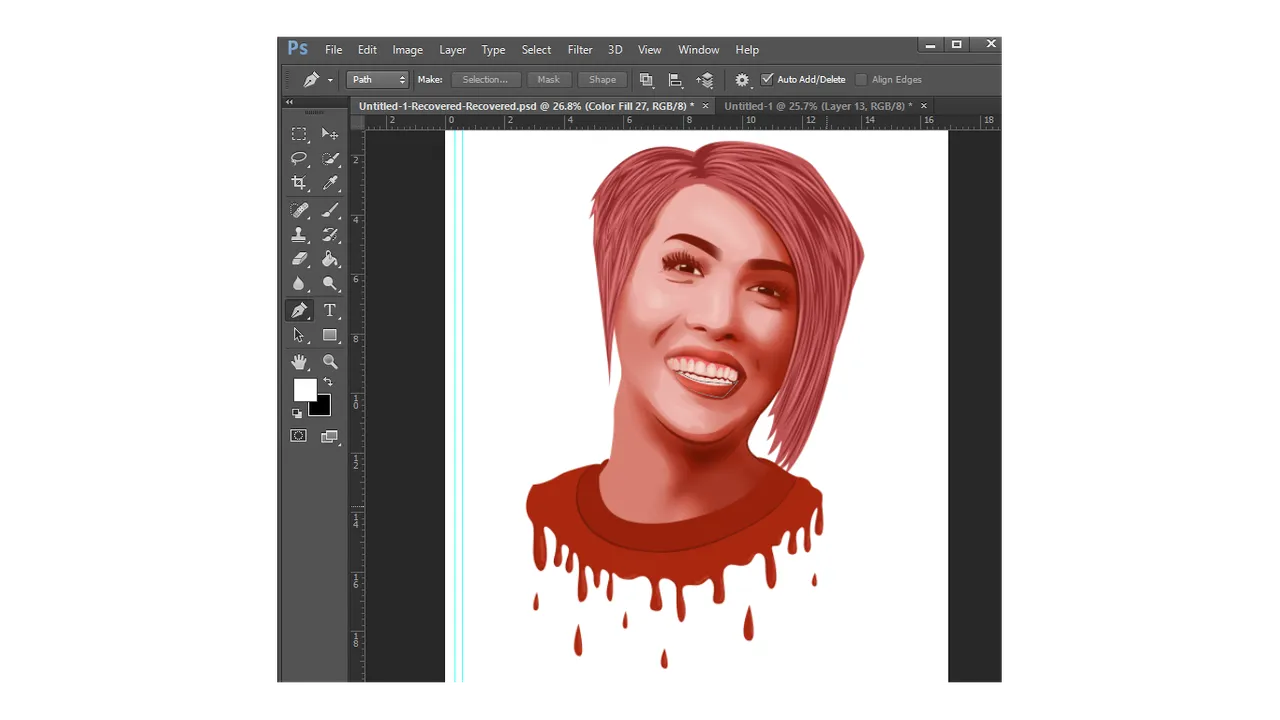Select the Rectangle shape tool
This screenshot has width=1280, height=720.
tap(330, 336)
